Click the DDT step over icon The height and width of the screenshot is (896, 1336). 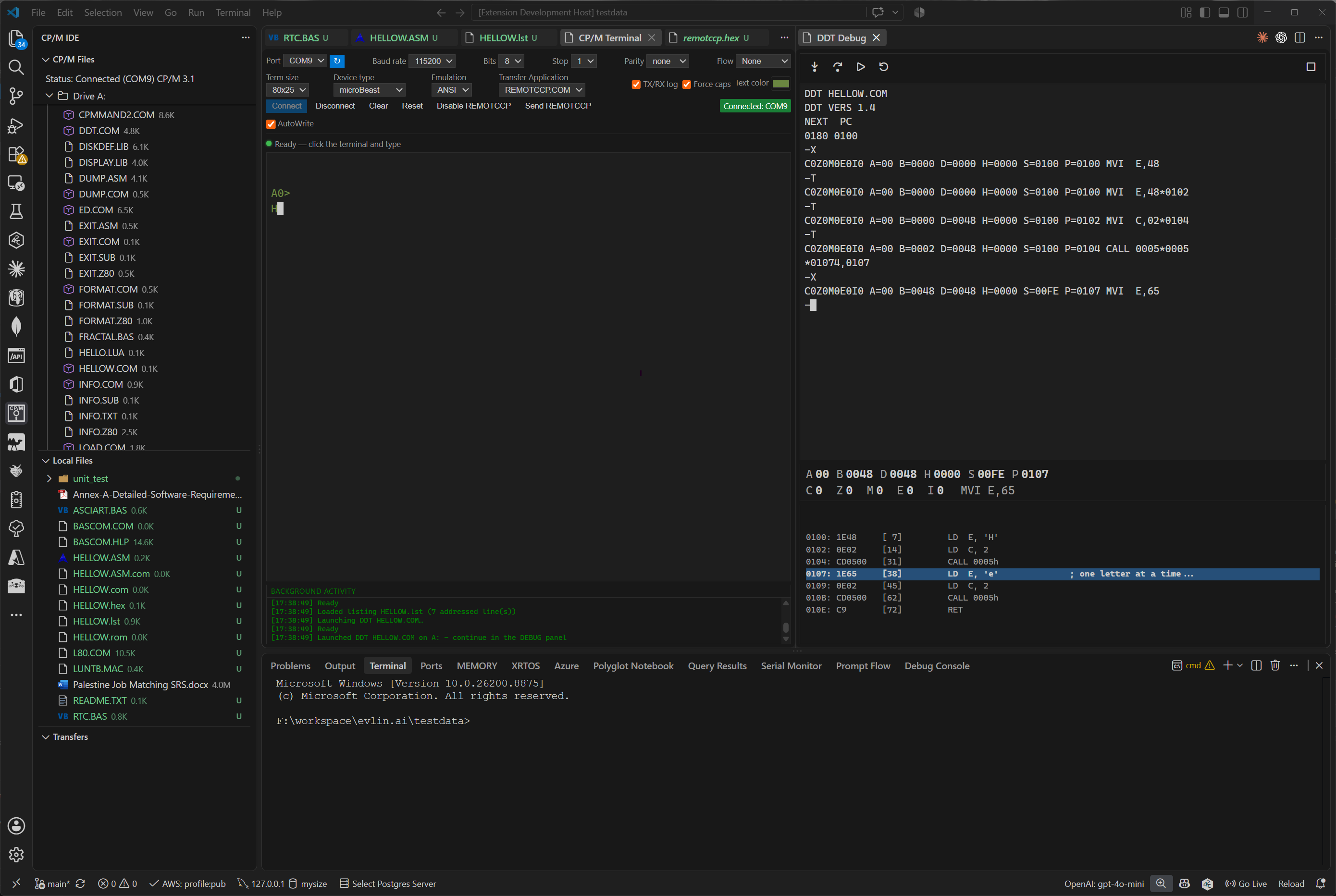[837, 67]
